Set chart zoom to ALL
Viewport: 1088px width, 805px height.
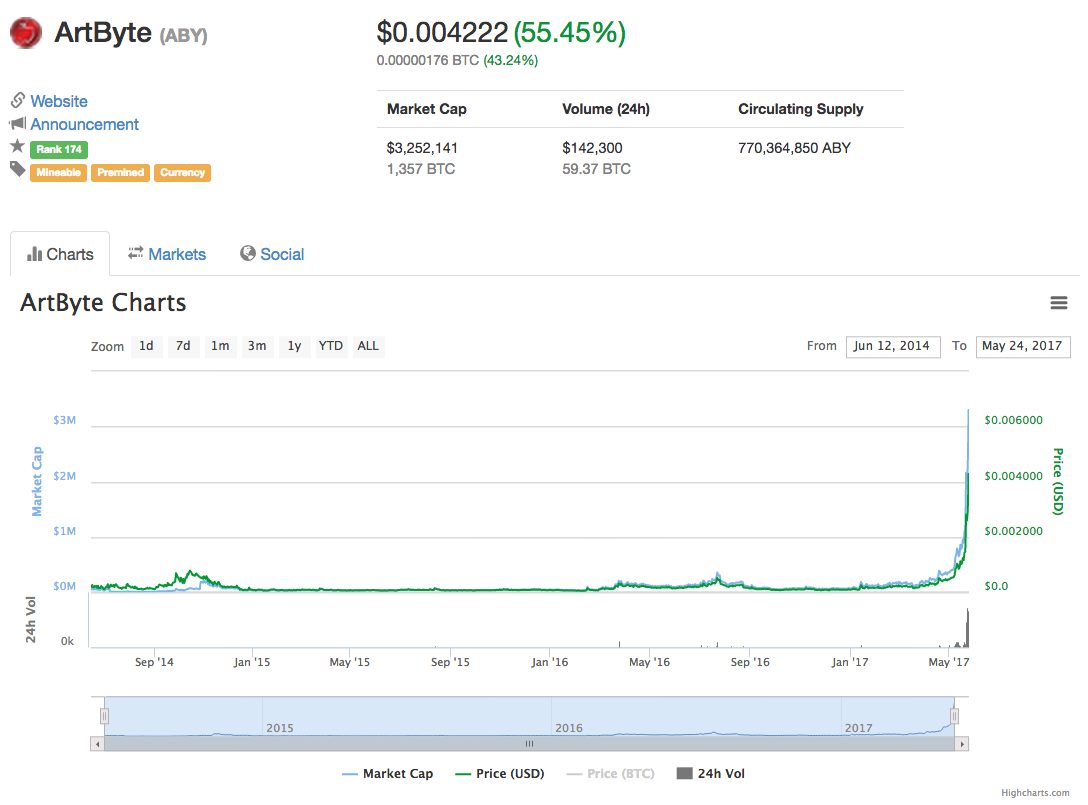click(x=368, y=346)
